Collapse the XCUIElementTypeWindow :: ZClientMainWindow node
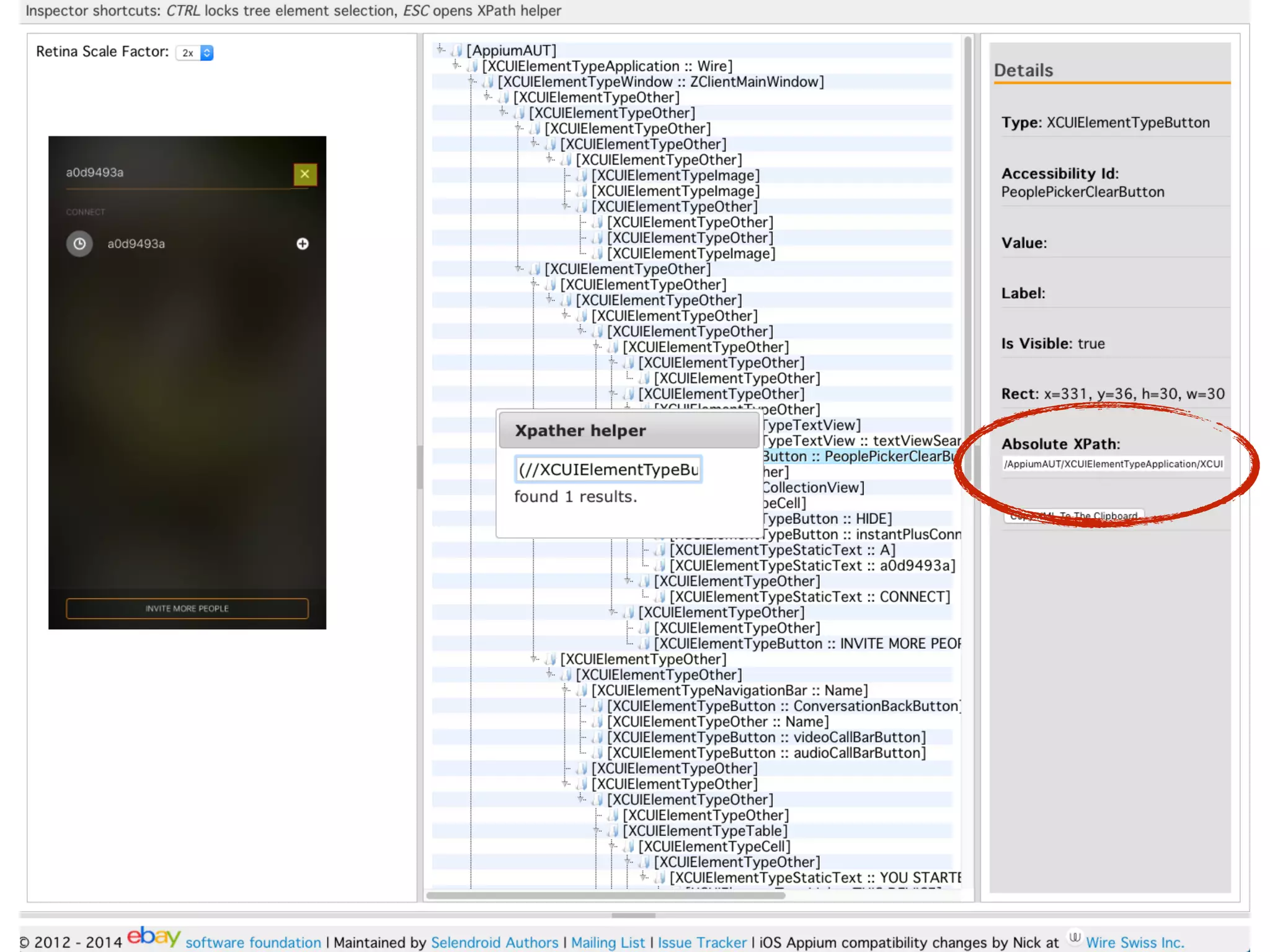Image resolution: width=1270 pixels, height=952 pixels. 471,80
